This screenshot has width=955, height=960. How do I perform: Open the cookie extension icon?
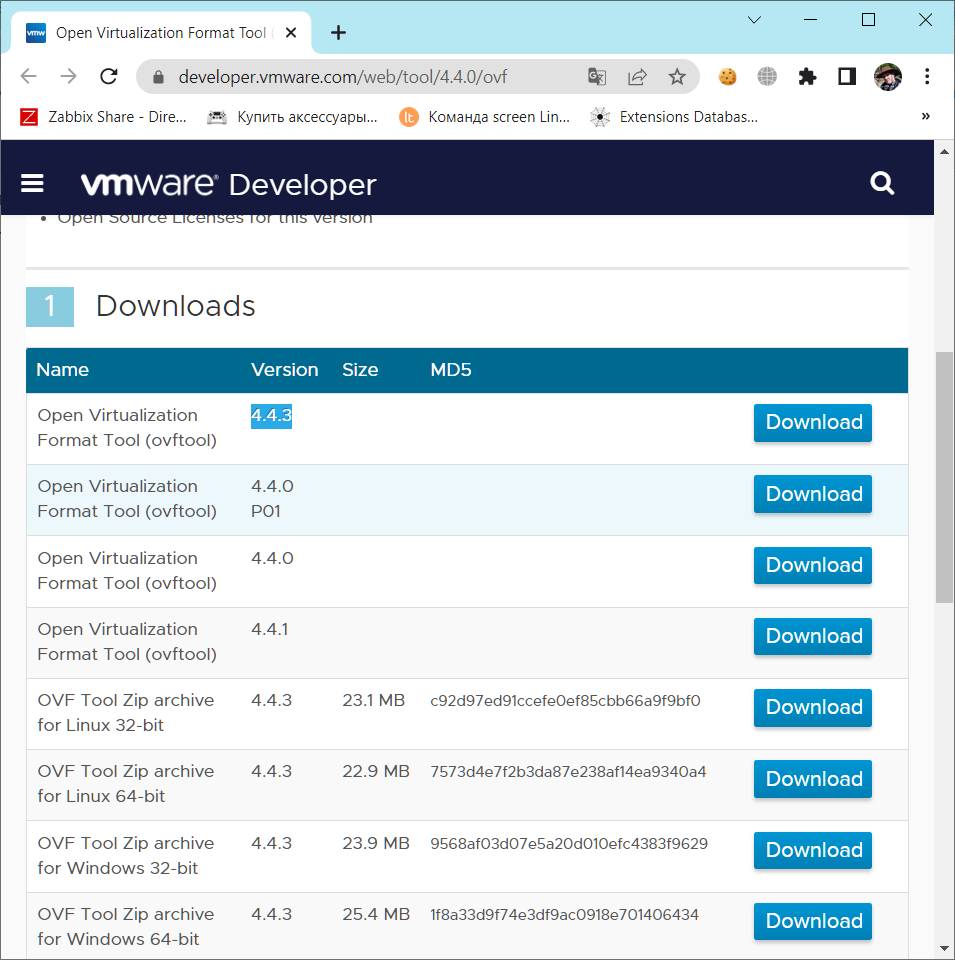click(x=727, y=77)
